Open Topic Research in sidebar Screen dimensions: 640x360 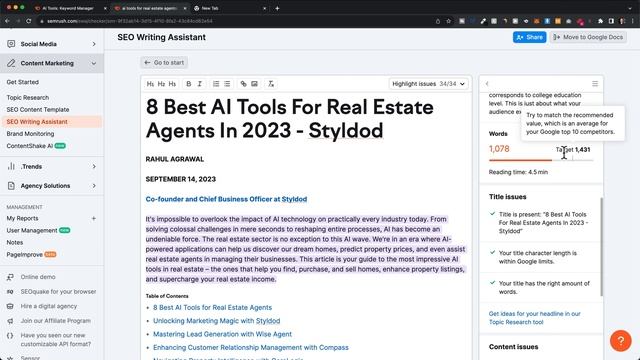click(28, 98)
